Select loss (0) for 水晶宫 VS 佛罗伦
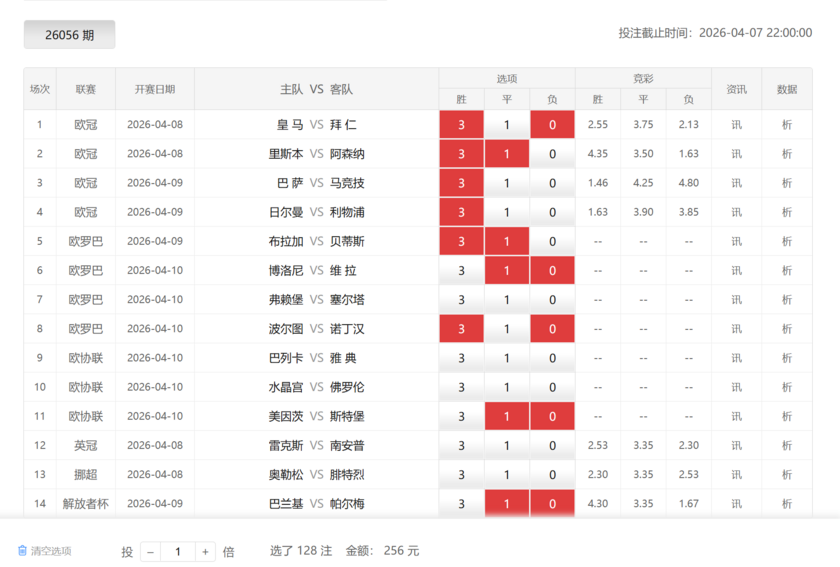 552,387
